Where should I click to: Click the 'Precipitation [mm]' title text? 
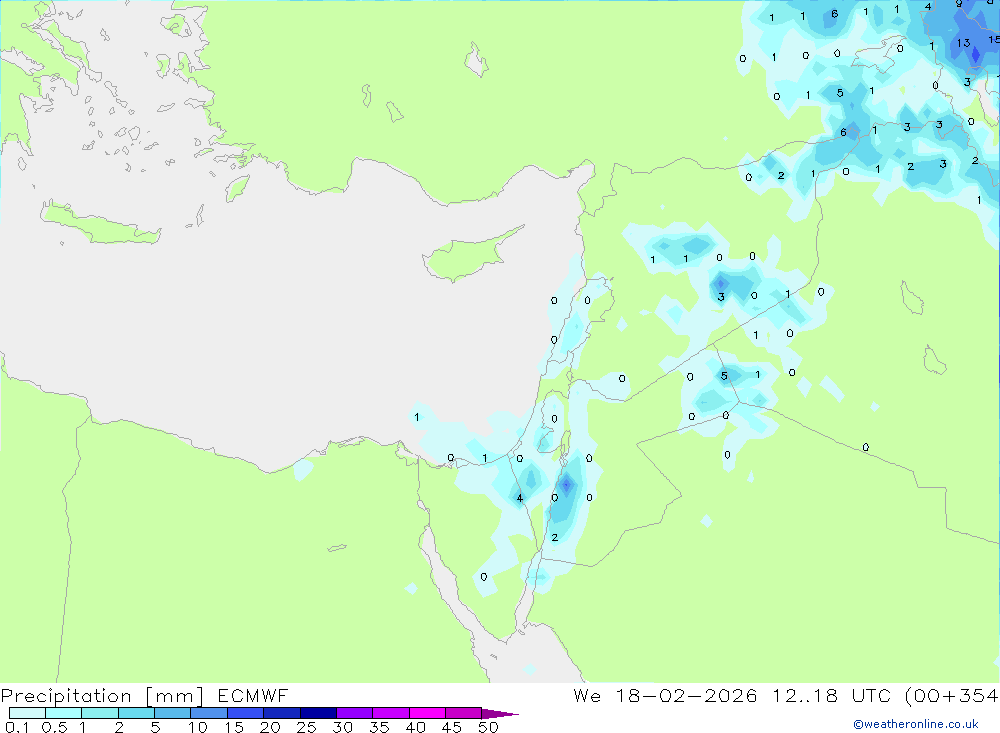(x=102, y=696)
